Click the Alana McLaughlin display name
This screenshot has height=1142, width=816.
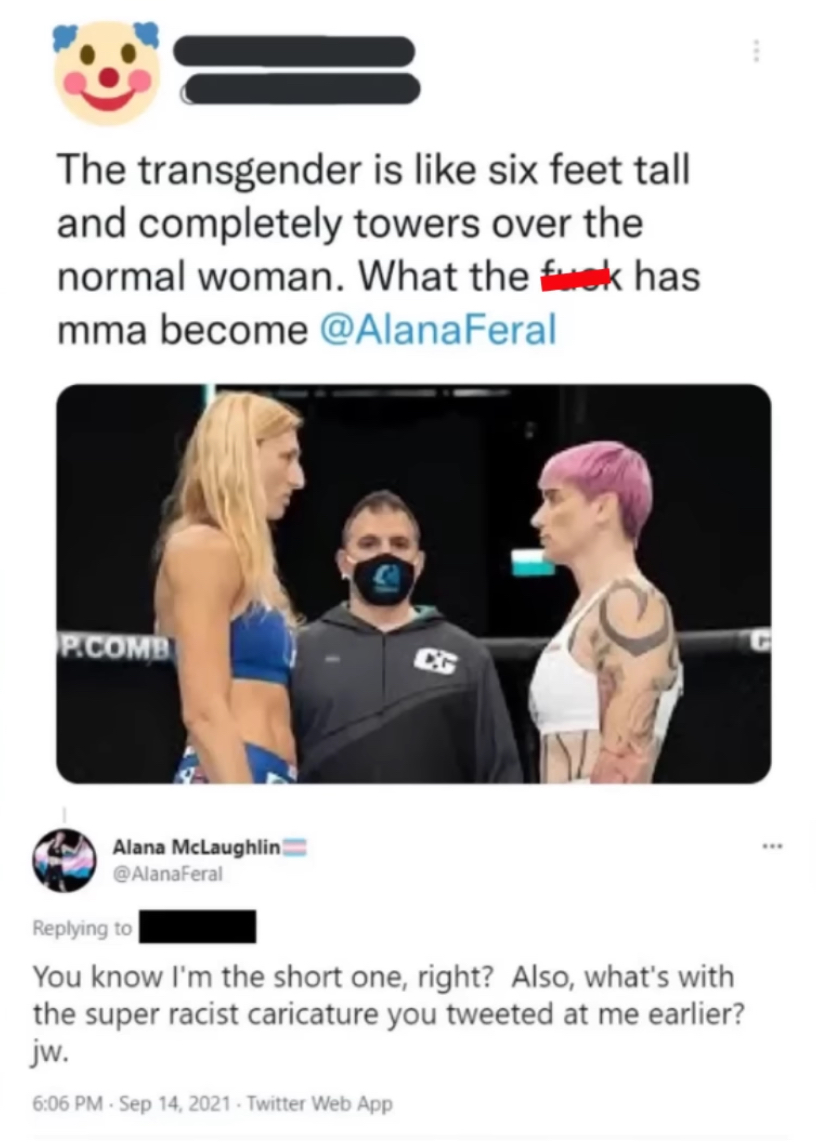(x=196, y=847)
